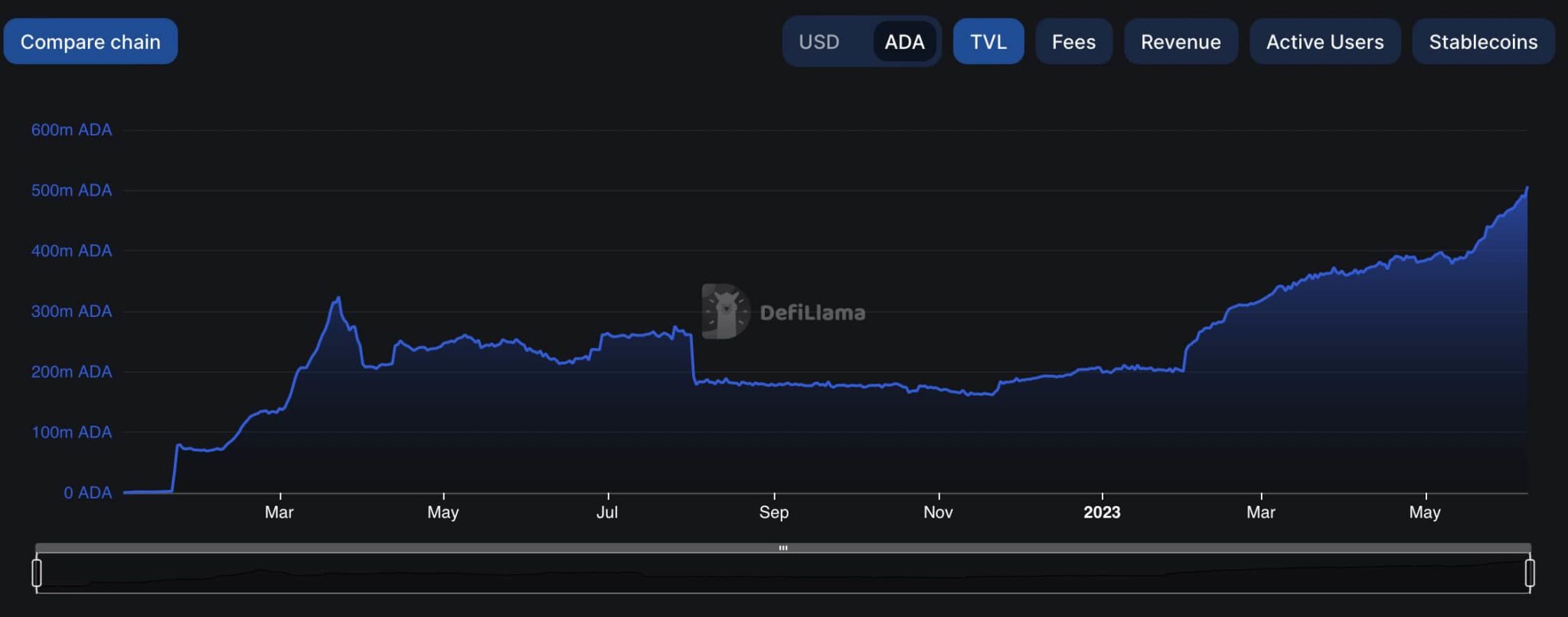Image resolution: width=1568 pixels, height=617 pixels.
Task: Click the Jul label on the time axis
Action: click(607, 512)
